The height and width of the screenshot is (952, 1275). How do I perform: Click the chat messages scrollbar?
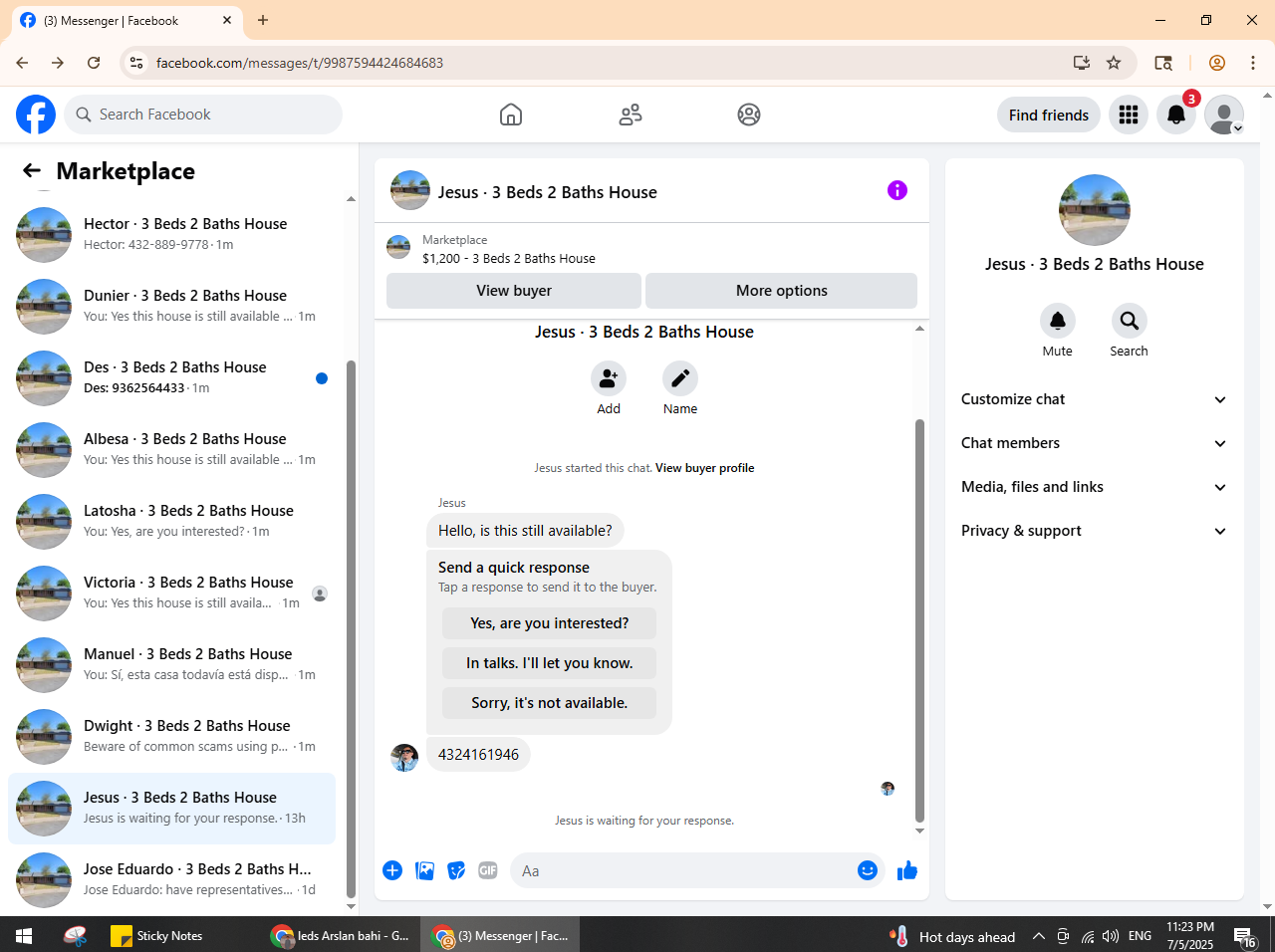[919, 620]
